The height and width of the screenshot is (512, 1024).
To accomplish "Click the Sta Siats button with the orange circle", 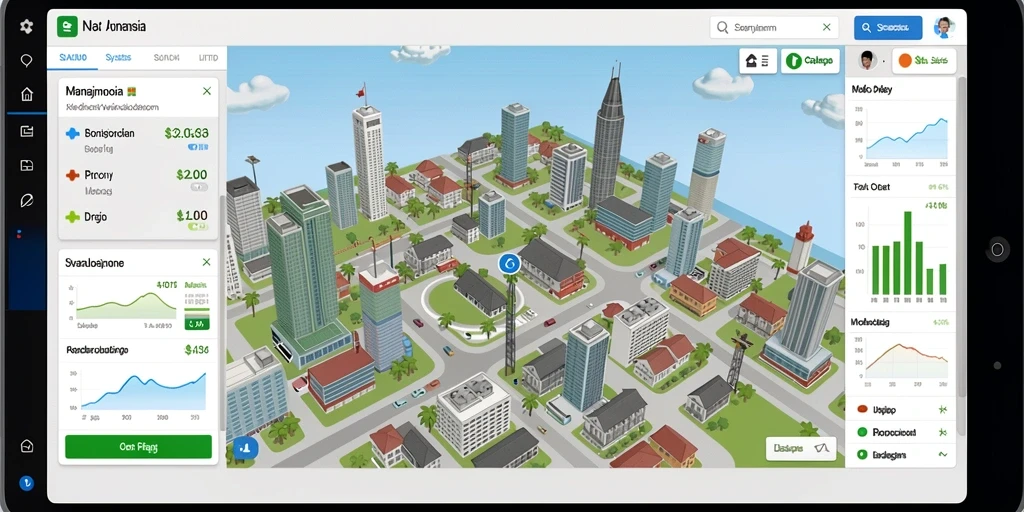I will (x=923, y=61).
